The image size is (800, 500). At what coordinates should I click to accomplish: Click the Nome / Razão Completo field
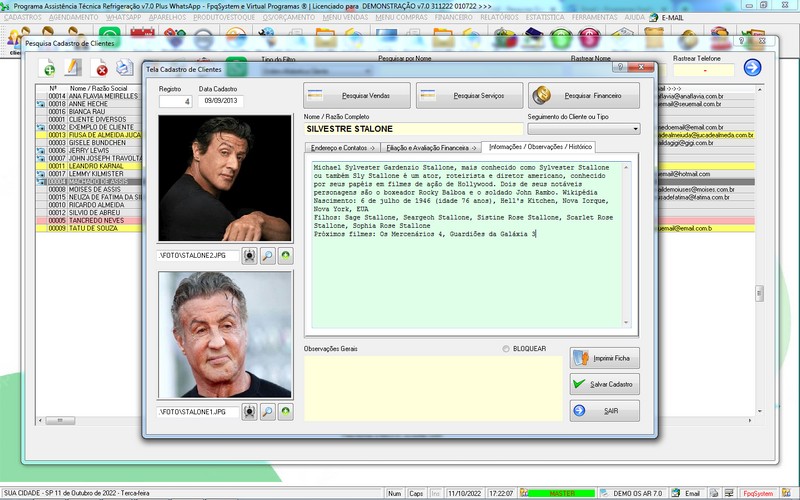[412, 129]
